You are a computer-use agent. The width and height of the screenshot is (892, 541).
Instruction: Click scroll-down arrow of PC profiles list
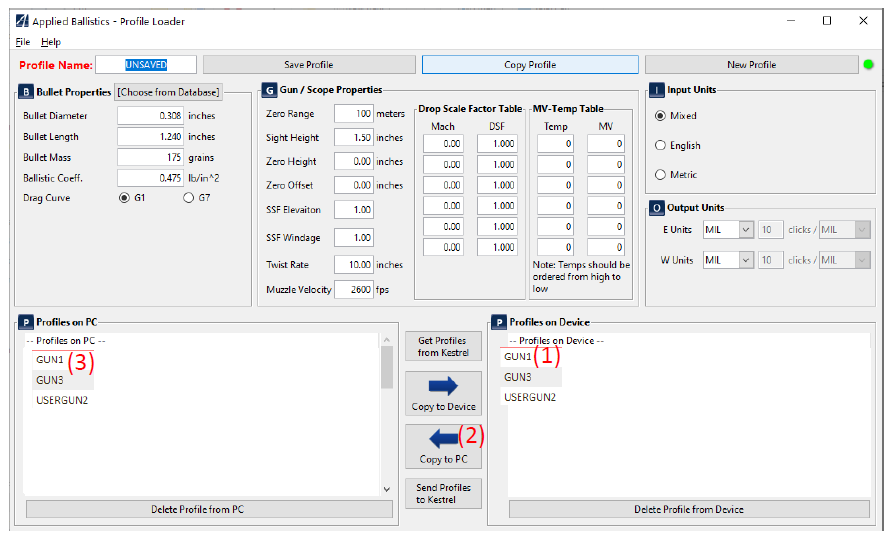[387, 489]
